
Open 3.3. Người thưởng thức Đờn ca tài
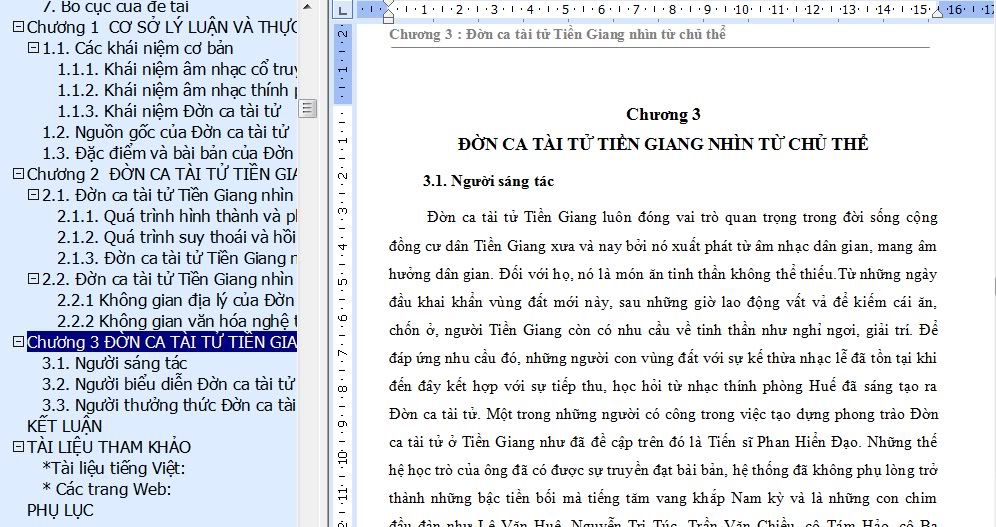click(169, 404)
